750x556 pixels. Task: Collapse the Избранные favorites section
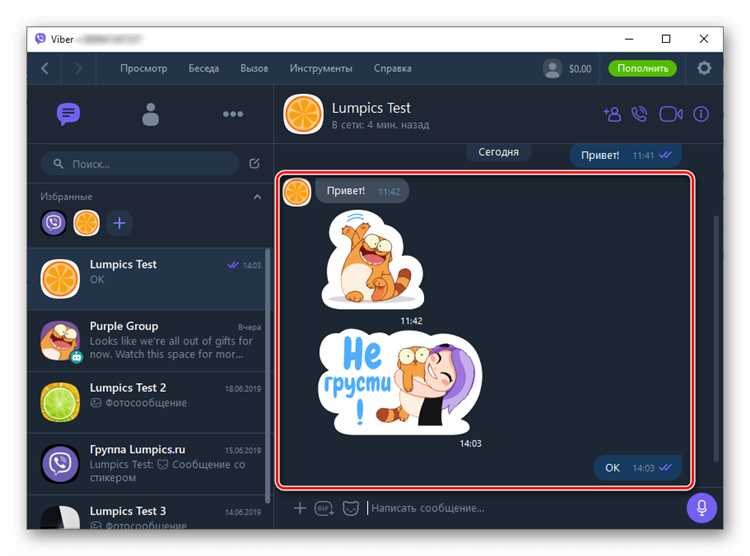tap(257, 197)
